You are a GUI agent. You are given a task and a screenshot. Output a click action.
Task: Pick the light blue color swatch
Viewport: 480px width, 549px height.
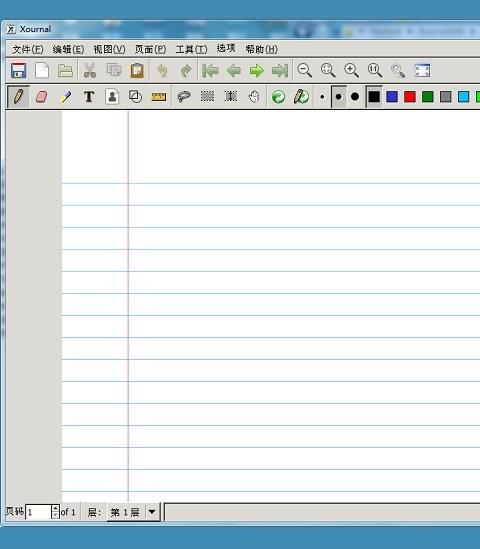tap(464, 97)
